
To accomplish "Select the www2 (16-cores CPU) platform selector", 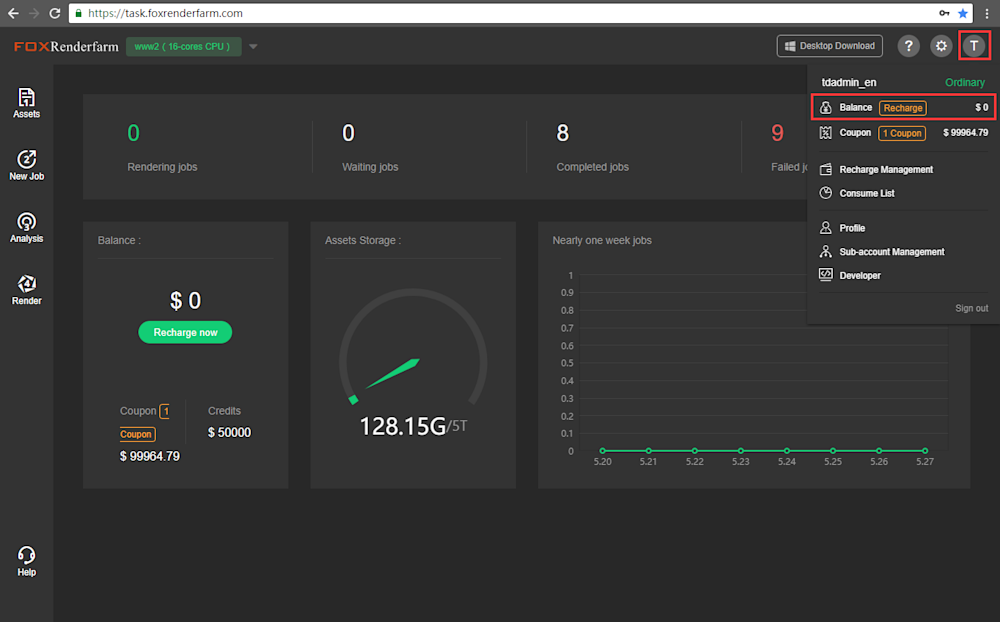I will pos(184,47).
